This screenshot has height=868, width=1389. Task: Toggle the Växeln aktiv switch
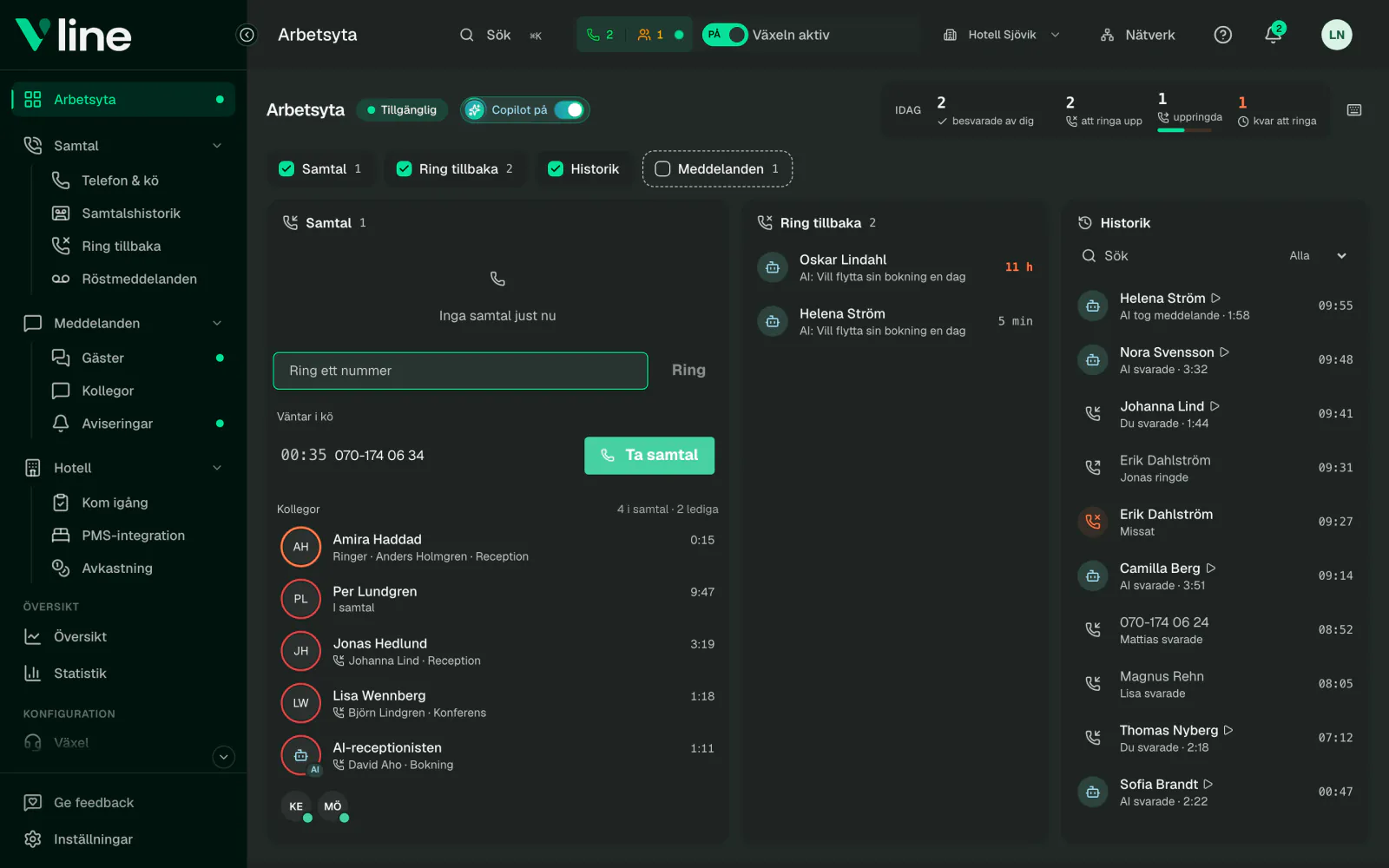tap(725, 35)
